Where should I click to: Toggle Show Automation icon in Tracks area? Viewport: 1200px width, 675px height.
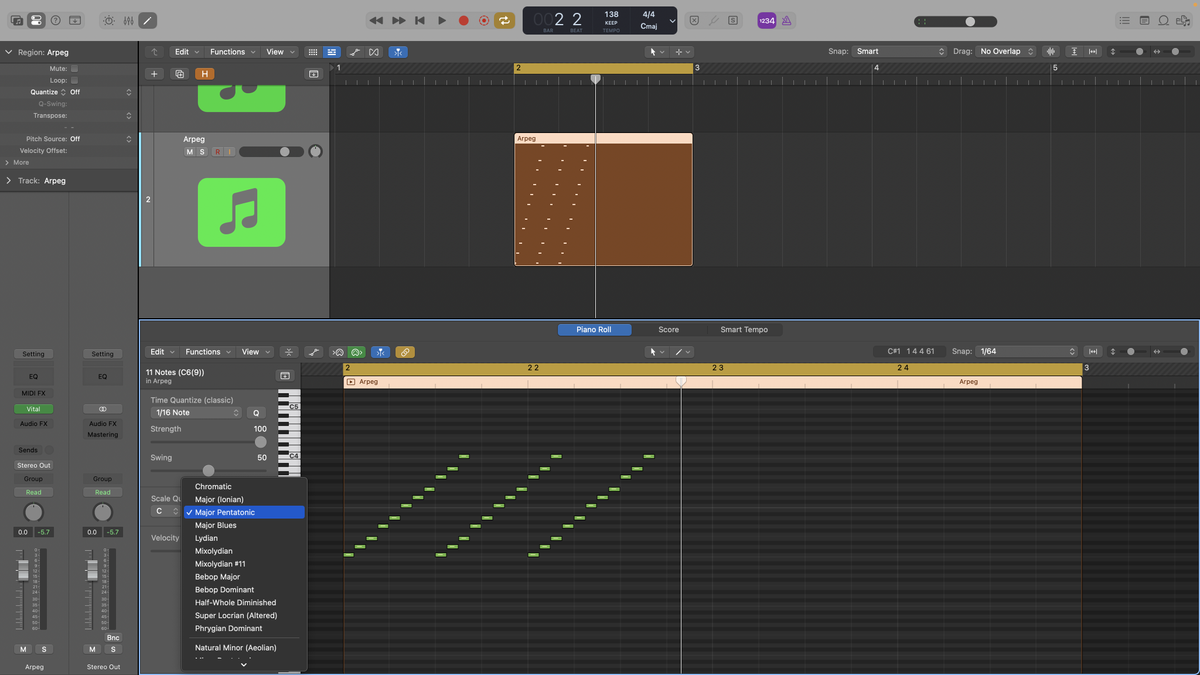355,52
